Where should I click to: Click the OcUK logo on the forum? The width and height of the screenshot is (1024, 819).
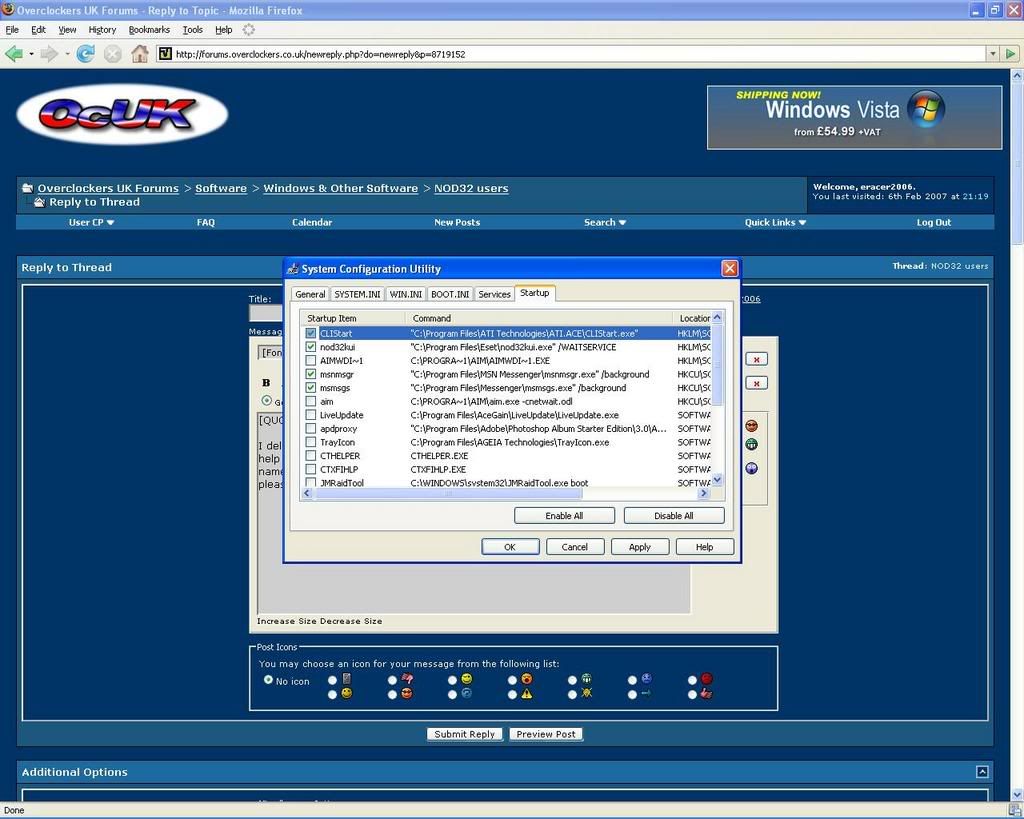coord(122,114)
